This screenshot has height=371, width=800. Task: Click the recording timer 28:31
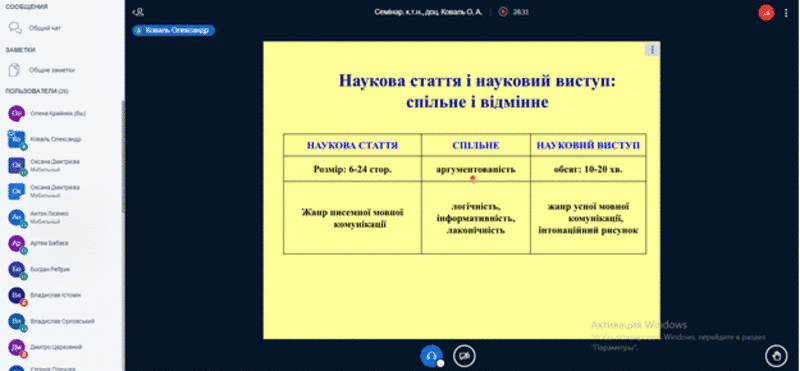coord(520,12)
